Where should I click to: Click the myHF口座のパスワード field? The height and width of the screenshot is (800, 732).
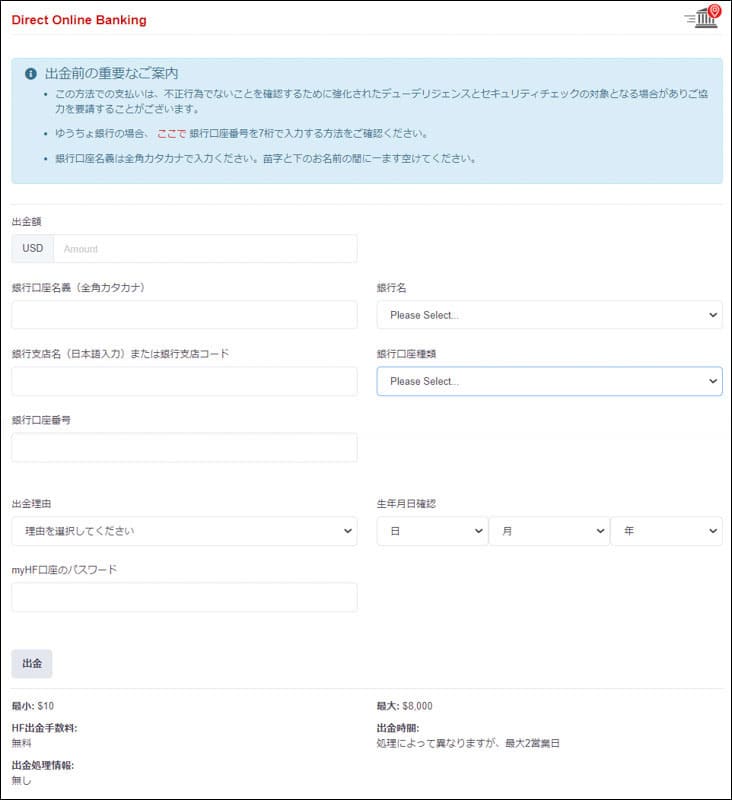[x=184, y=597]
